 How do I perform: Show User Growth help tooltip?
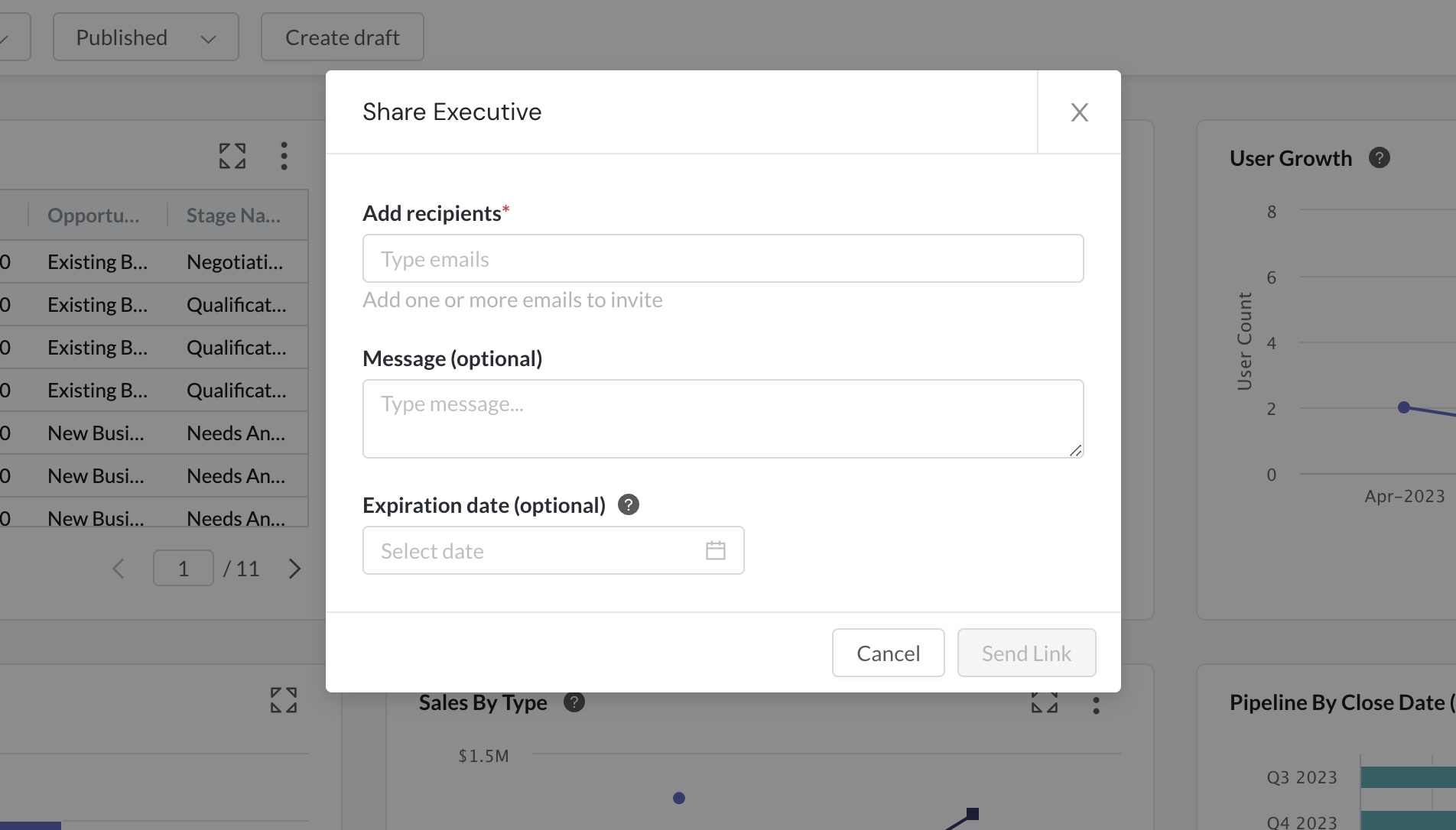click(1379, 158)
